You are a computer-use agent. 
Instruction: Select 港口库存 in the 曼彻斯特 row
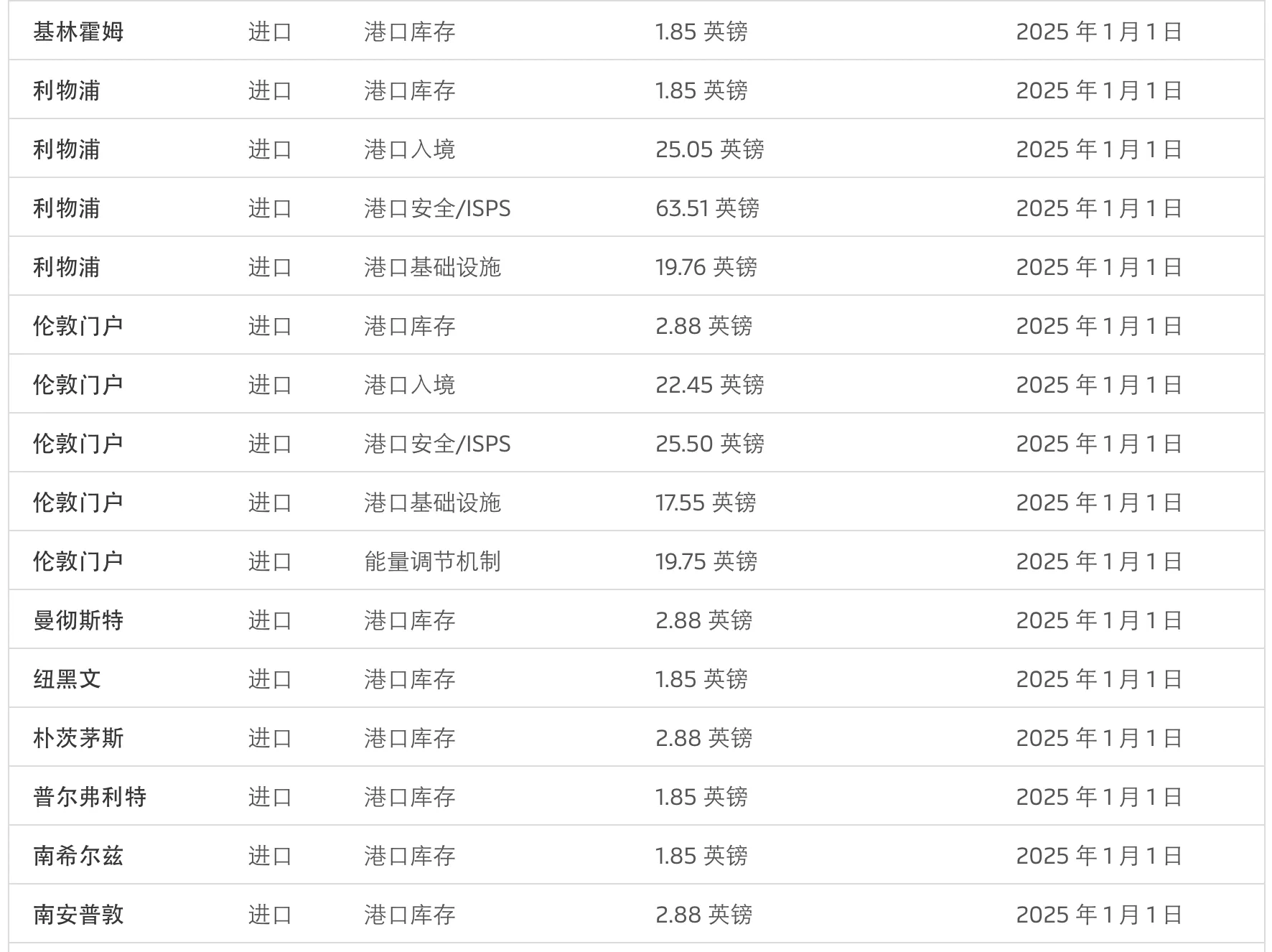point(409,620)
